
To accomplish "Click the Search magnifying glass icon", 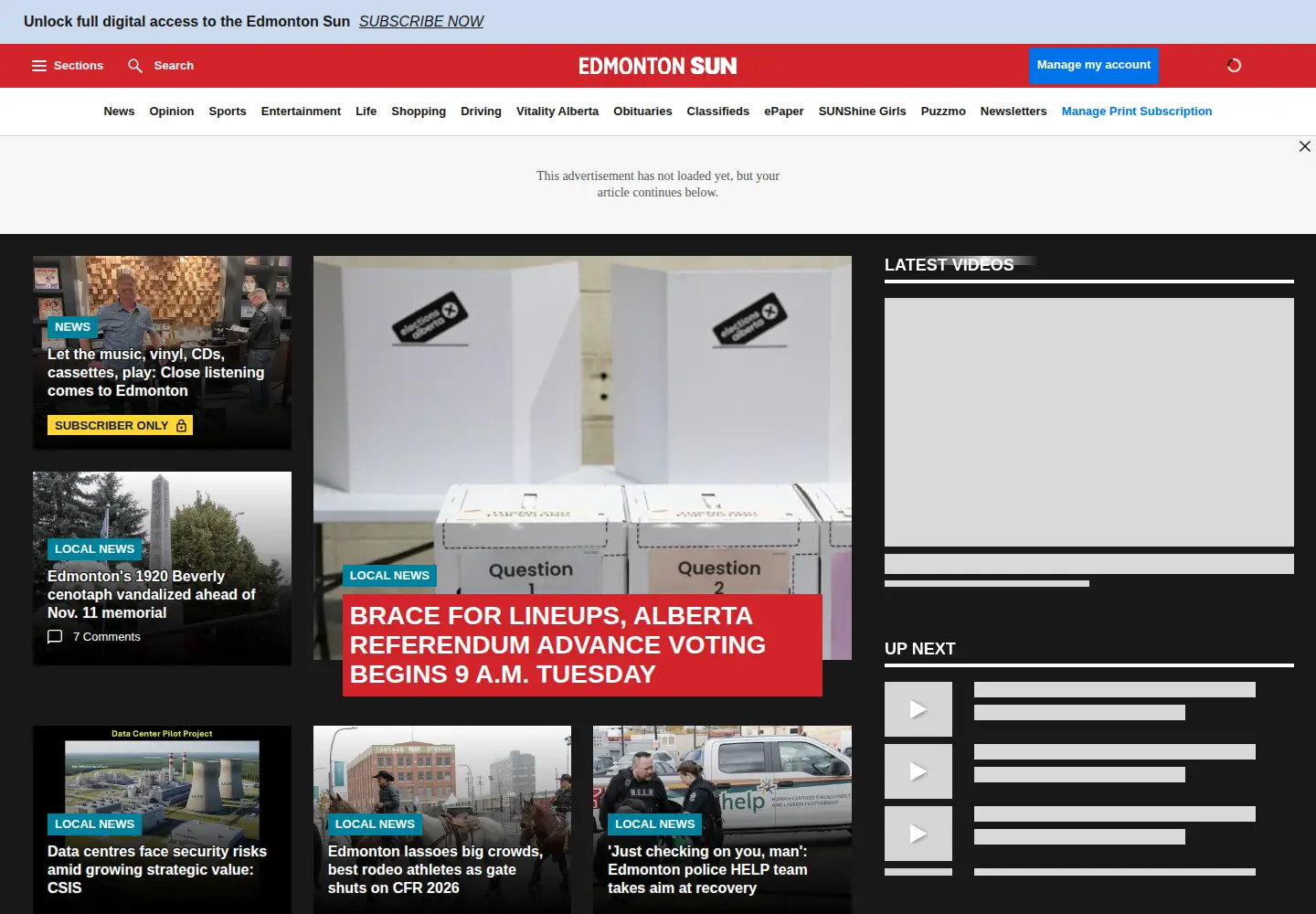I will [135, 66].
